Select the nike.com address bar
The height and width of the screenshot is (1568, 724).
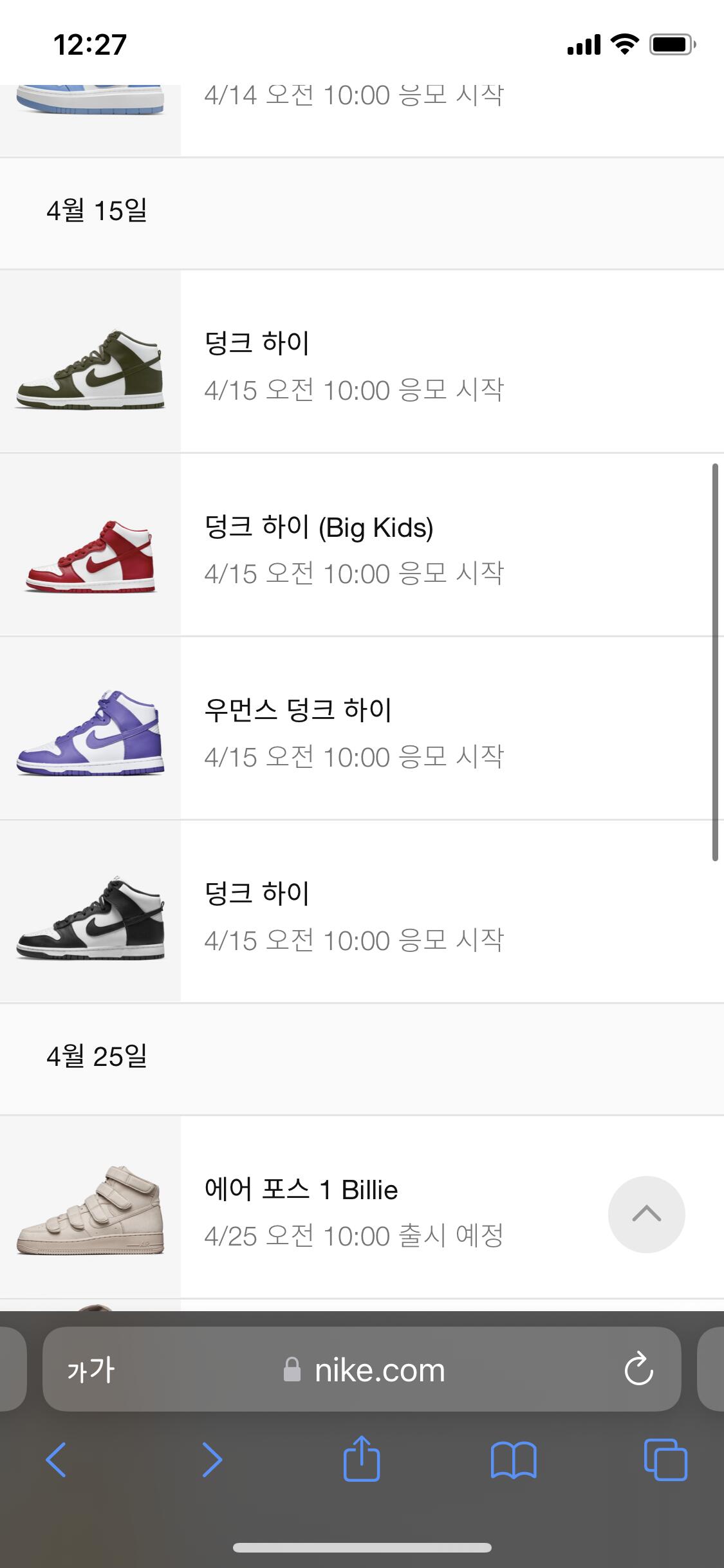pos(362,1369)
